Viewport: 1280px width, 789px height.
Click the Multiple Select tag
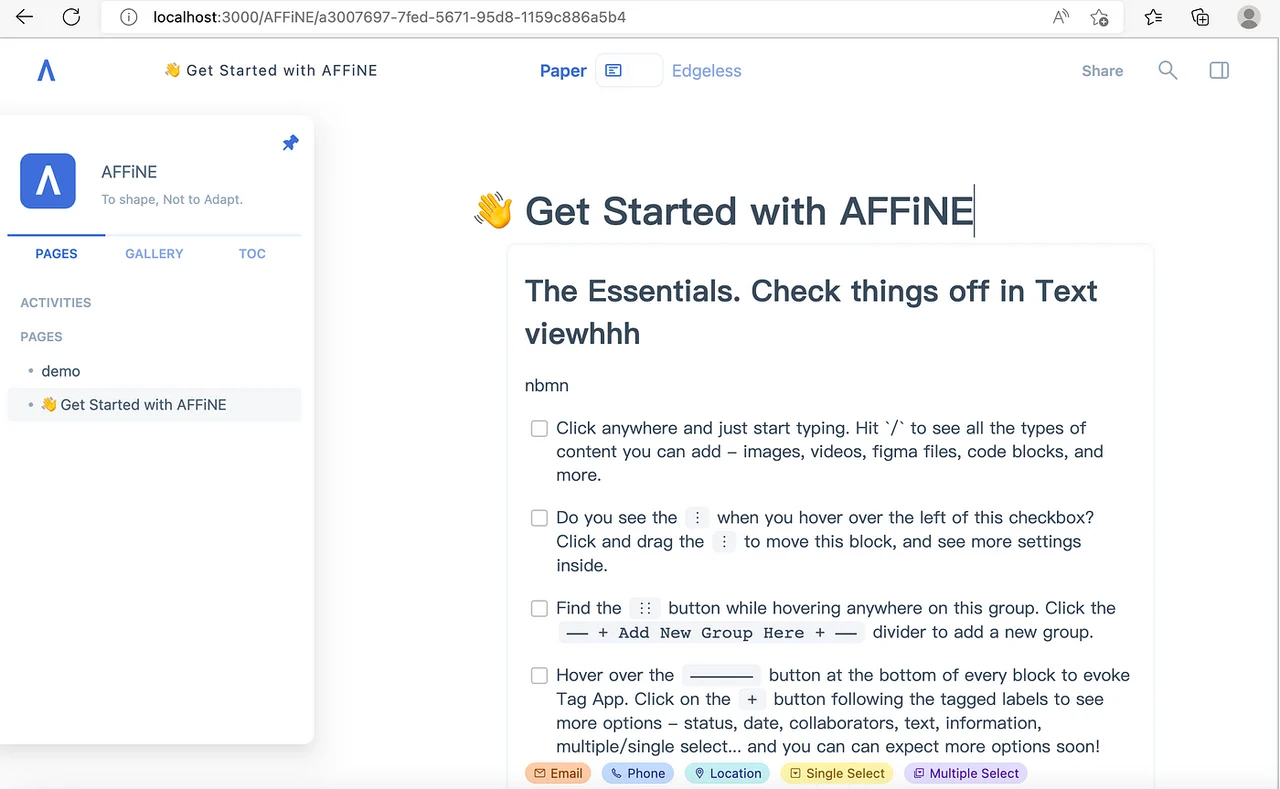(x=966, y=773)
